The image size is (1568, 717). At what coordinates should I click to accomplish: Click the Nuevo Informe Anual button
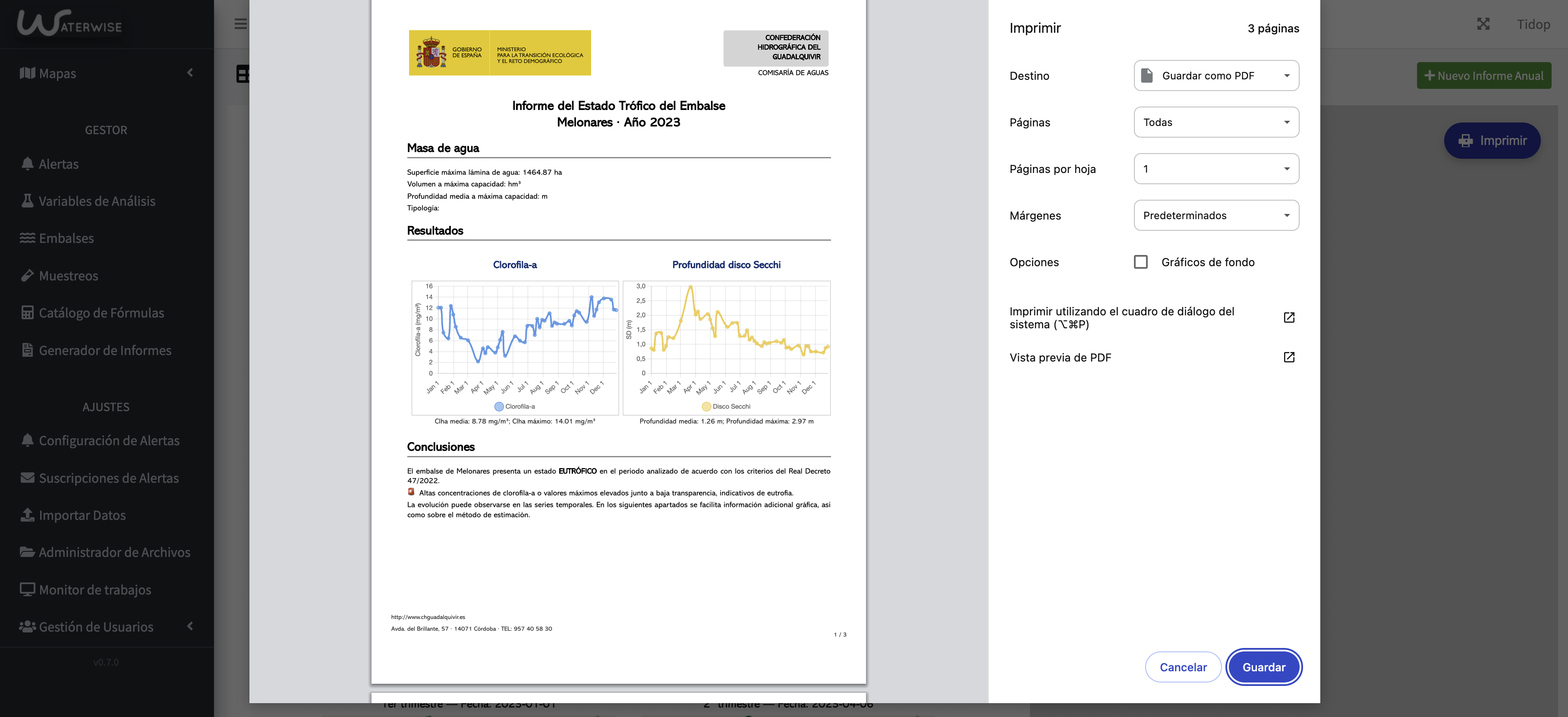tap(1484, 75)
